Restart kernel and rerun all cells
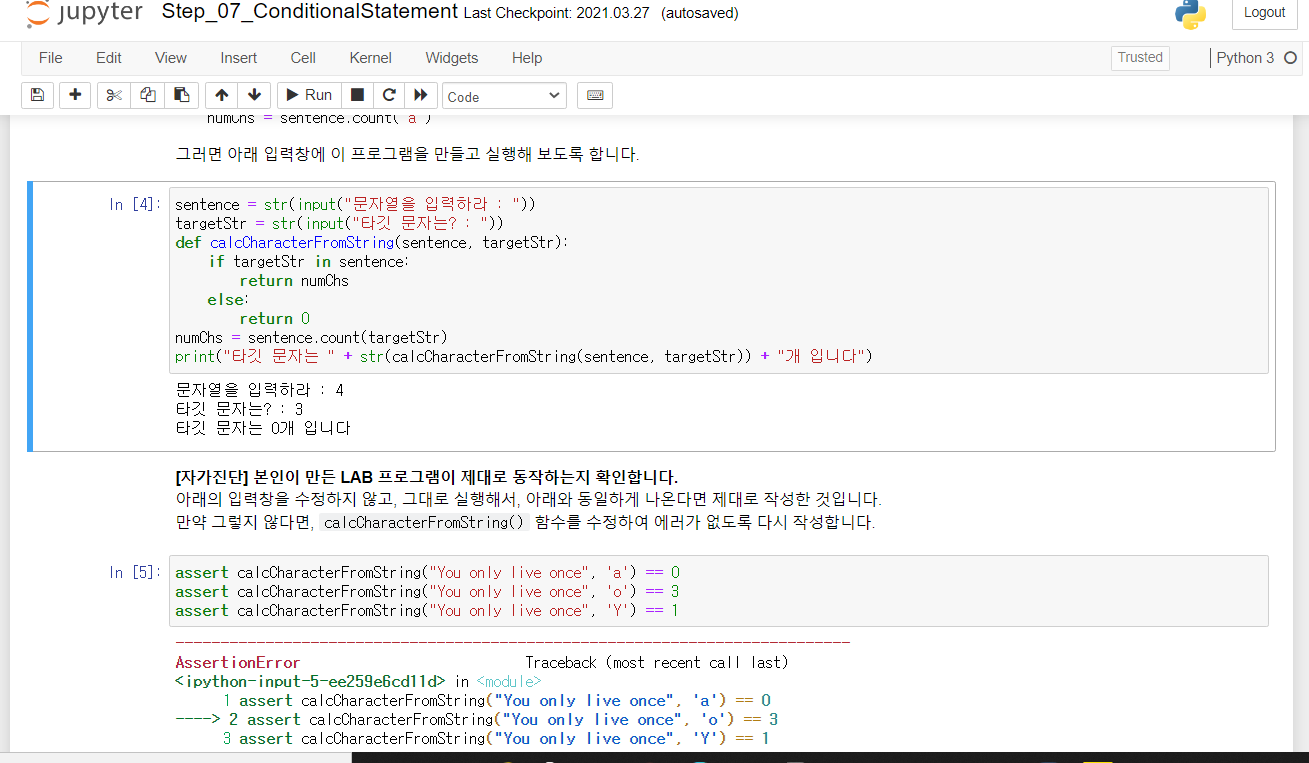The width and height of the screenshot is (1309, 763). tap(421, 95)
